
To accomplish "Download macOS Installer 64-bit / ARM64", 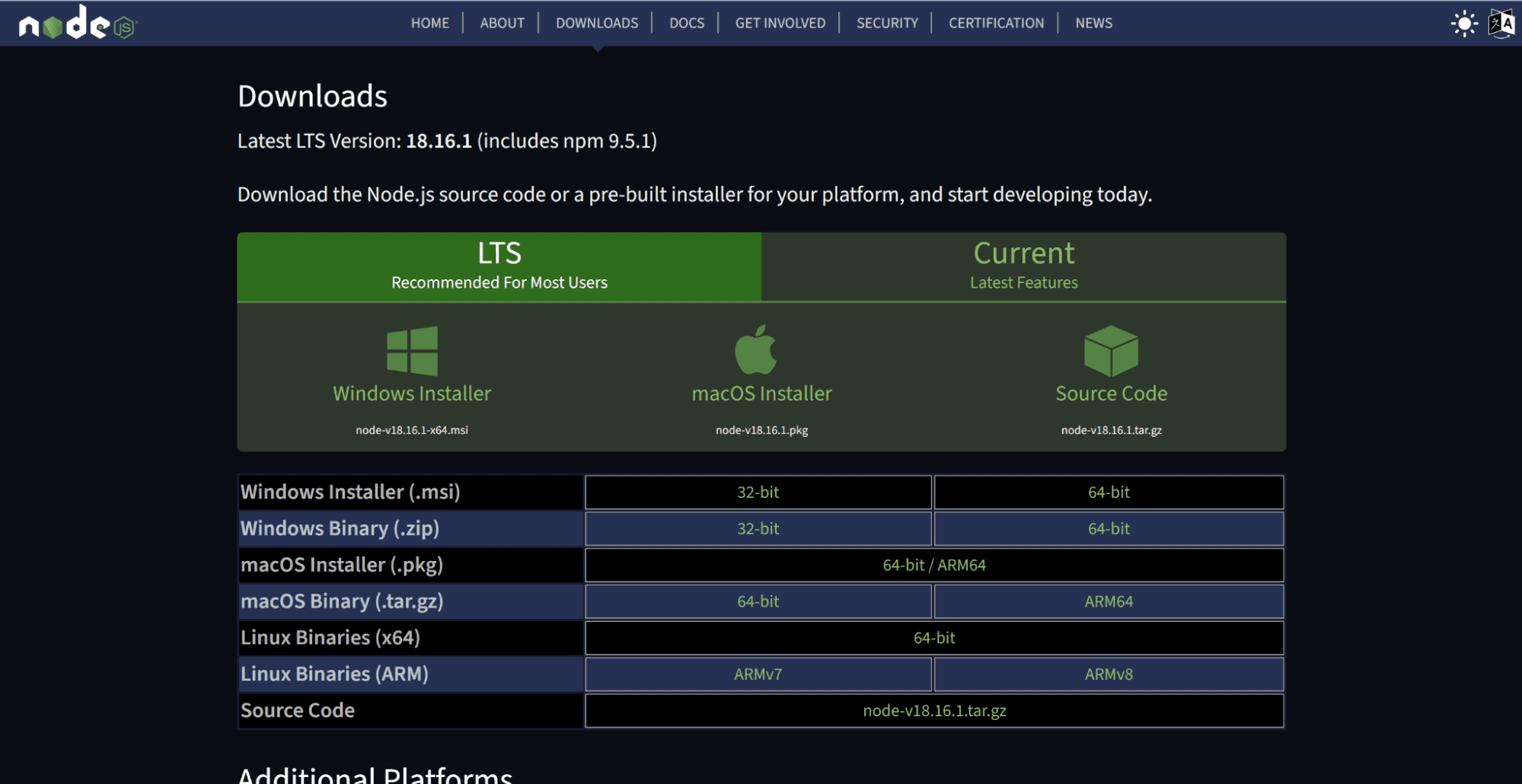I will pyautogui.click(x=934, y=566).
